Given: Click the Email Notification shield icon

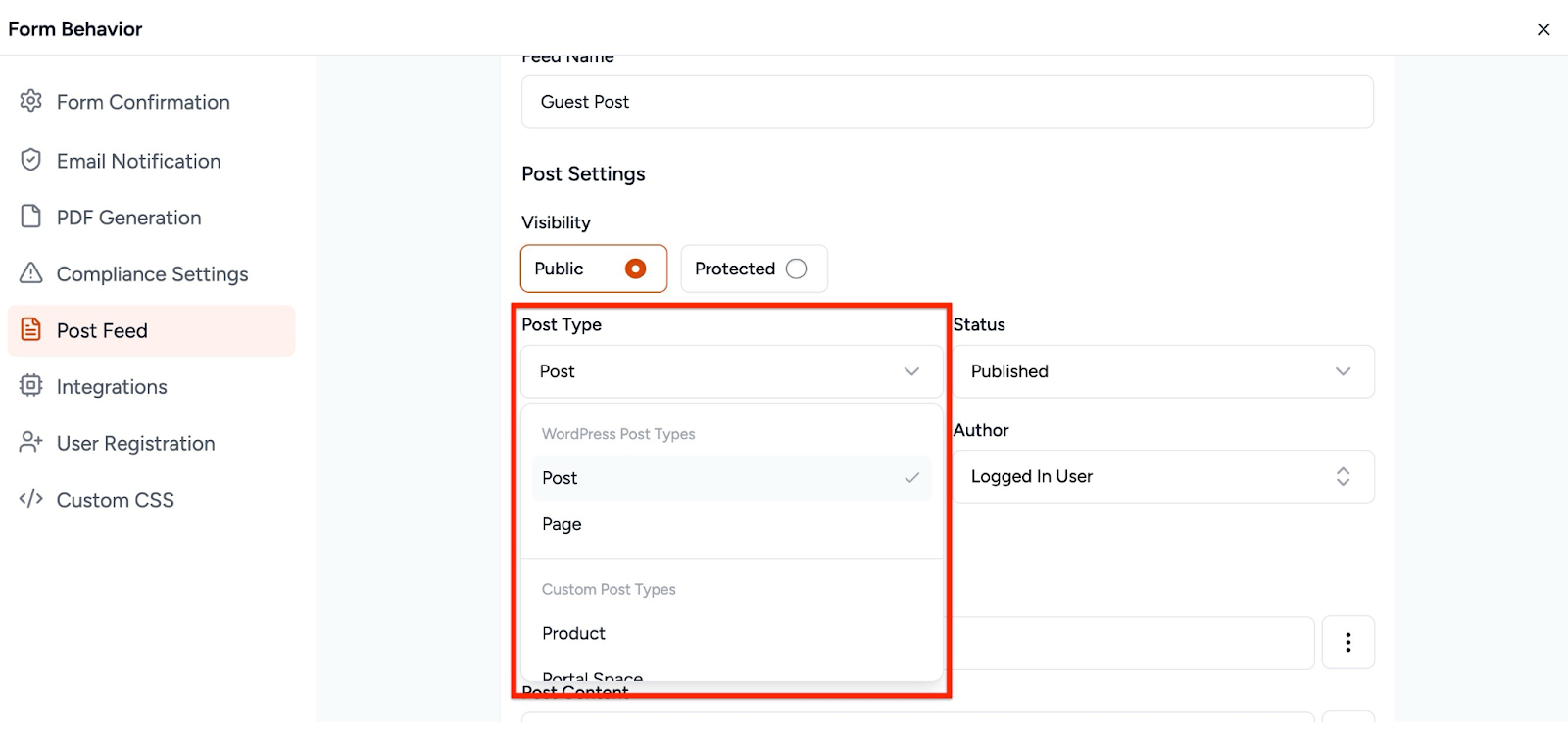Looking at the screenshot, I should 31,160.
